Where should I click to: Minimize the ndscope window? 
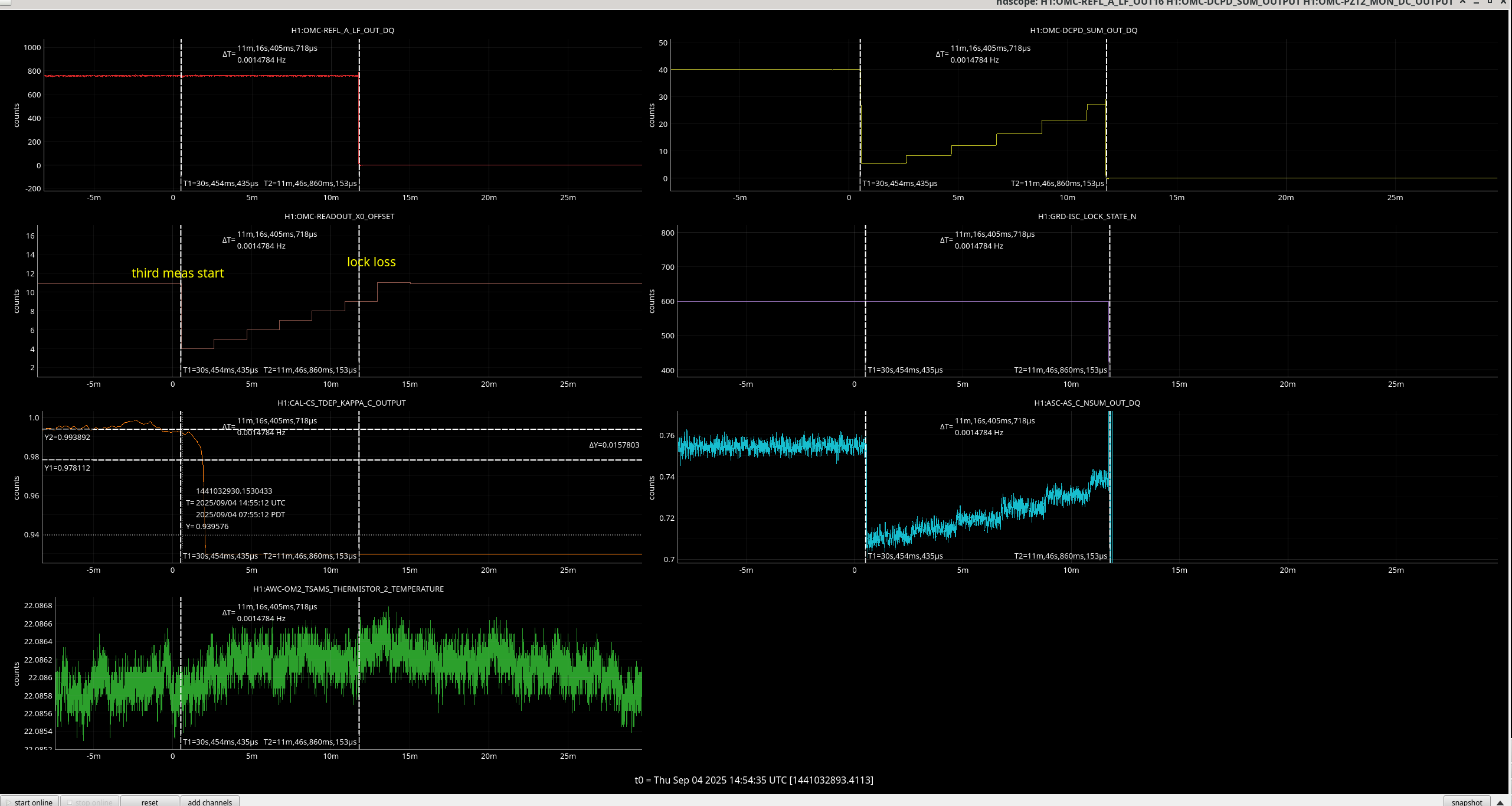(x=1476, y=3)
